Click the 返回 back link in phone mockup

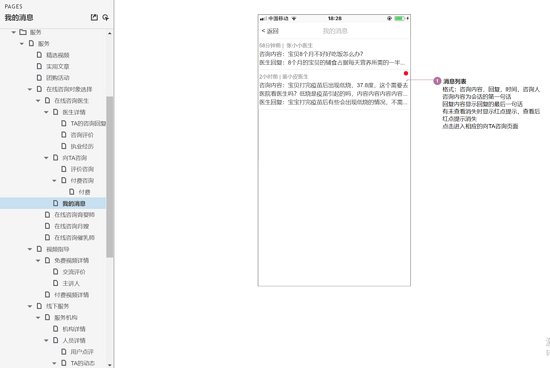(x=270, y=31)
